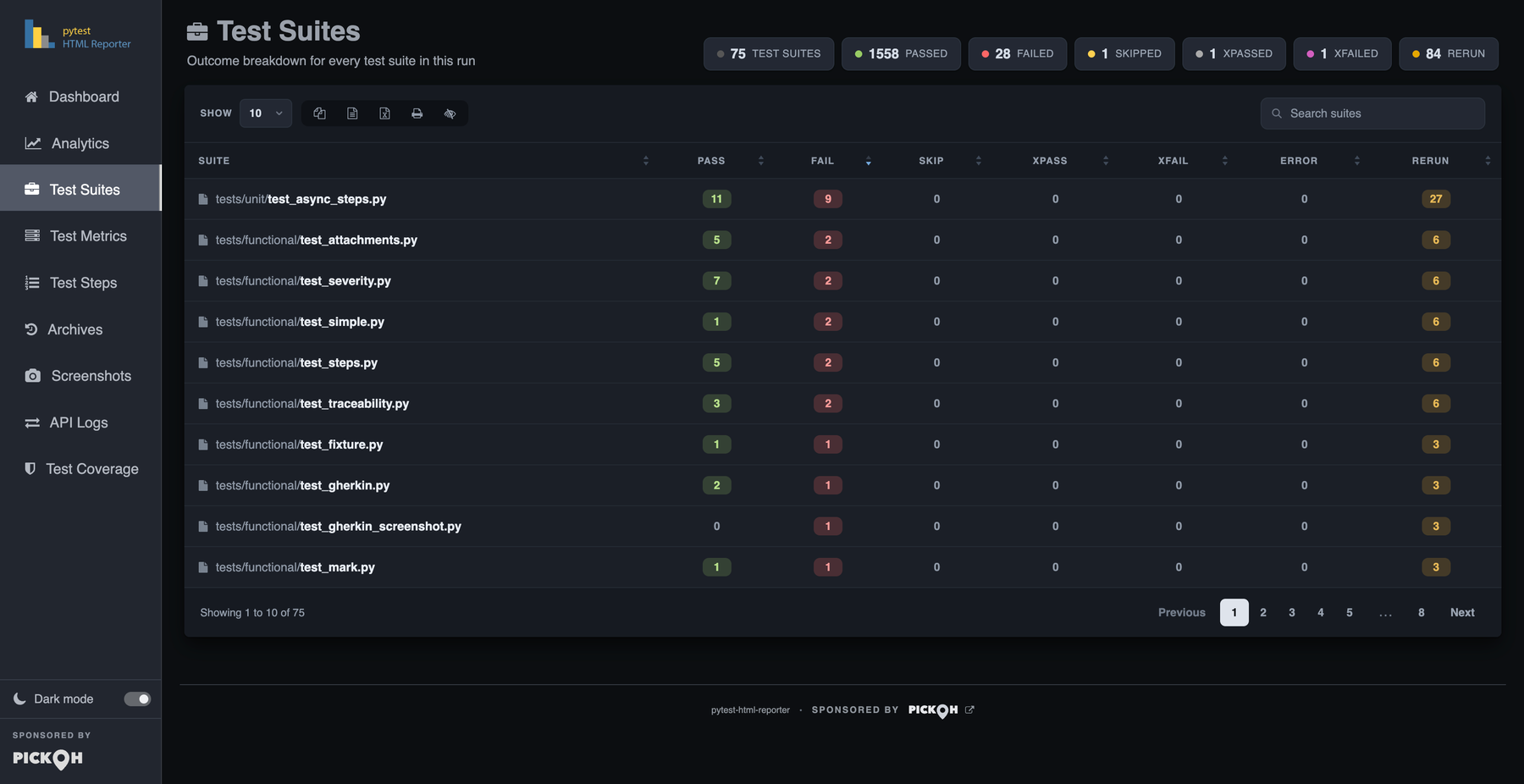Sort by Skip column arrows

click(x=979, y=161)
